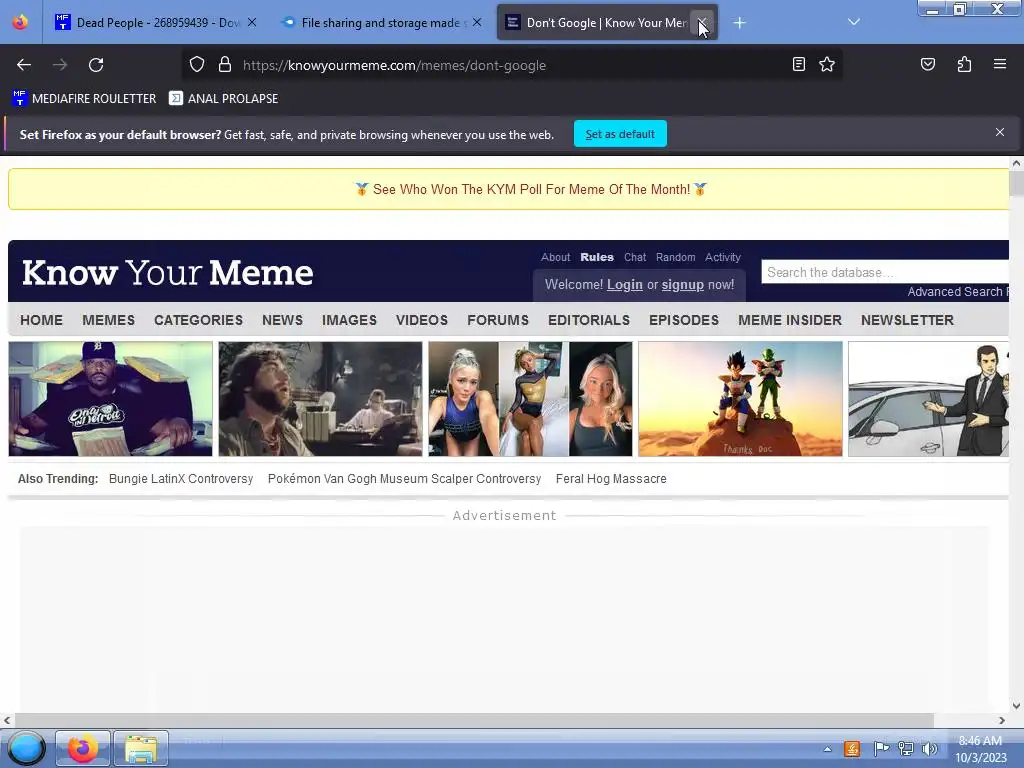Viewport: 1024px width, 768px height.
Task: Click the Set as default button
Action: tap(620, 134)
